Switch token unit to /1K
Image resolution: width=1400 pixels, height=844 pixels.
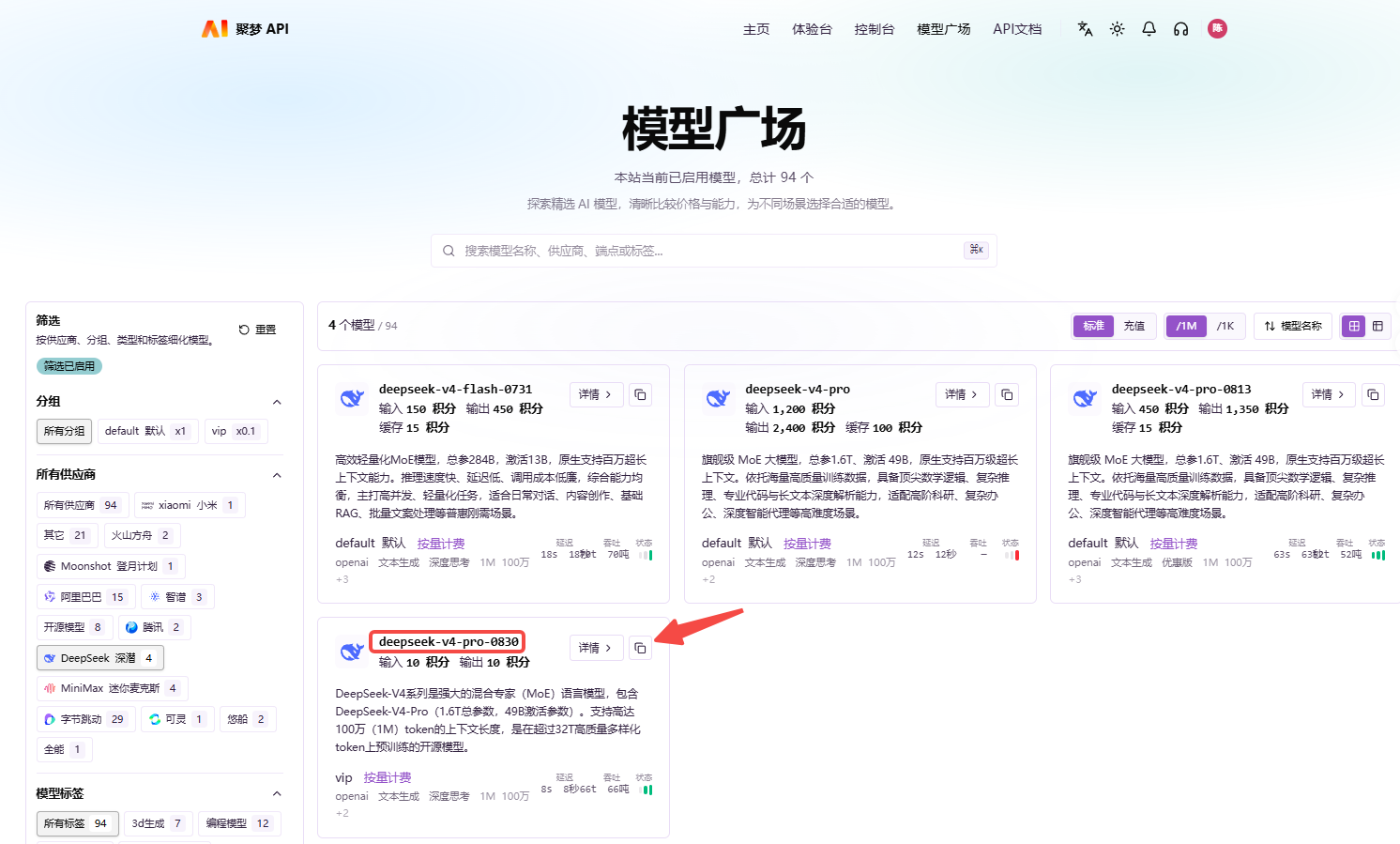[x=1225, y=326]
